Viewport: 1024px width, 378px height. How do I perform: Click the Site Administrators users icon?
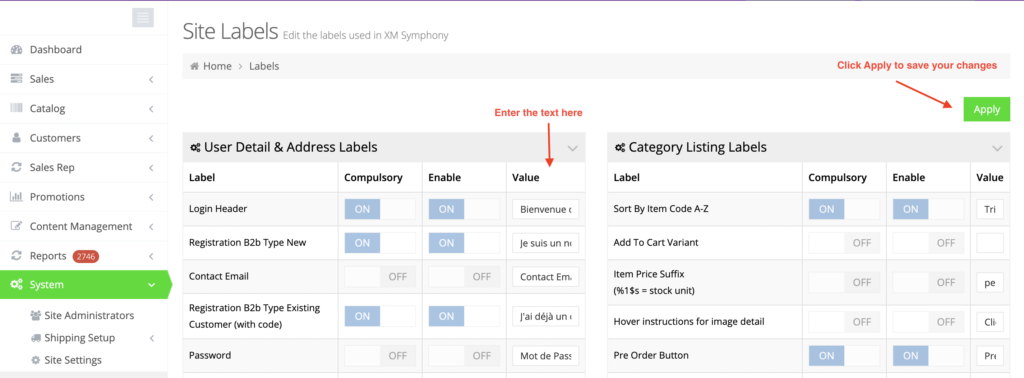[x=36, y=315]
